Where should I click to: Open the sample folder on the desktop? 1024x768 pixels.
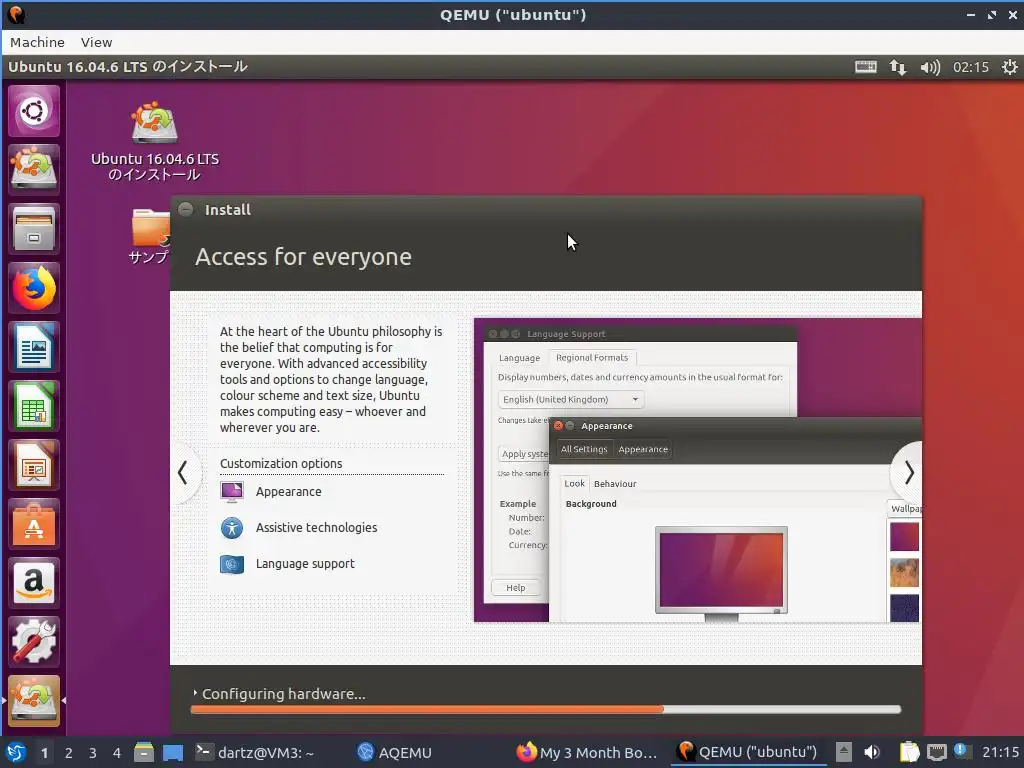point(150,235)
